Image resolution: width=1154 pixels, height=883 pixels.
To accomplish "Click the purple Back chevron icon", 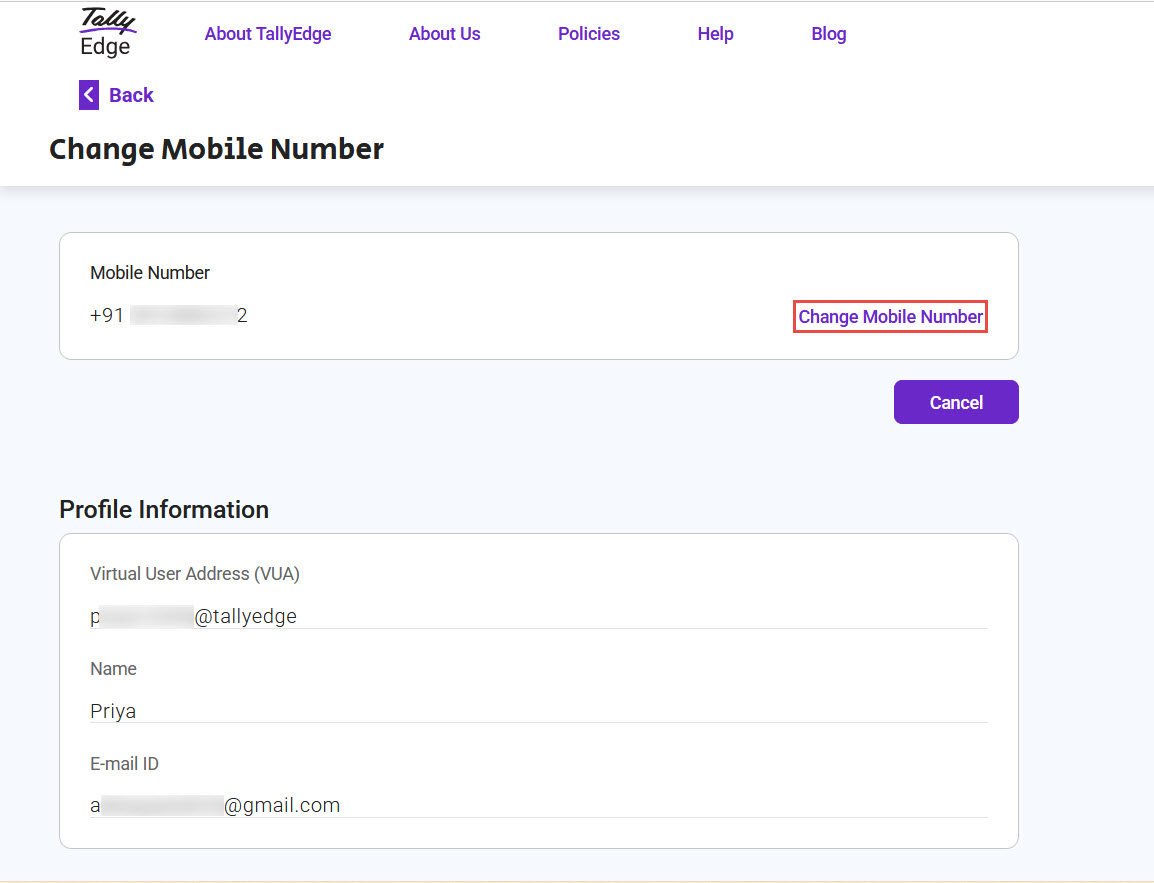I will (89, 95).
